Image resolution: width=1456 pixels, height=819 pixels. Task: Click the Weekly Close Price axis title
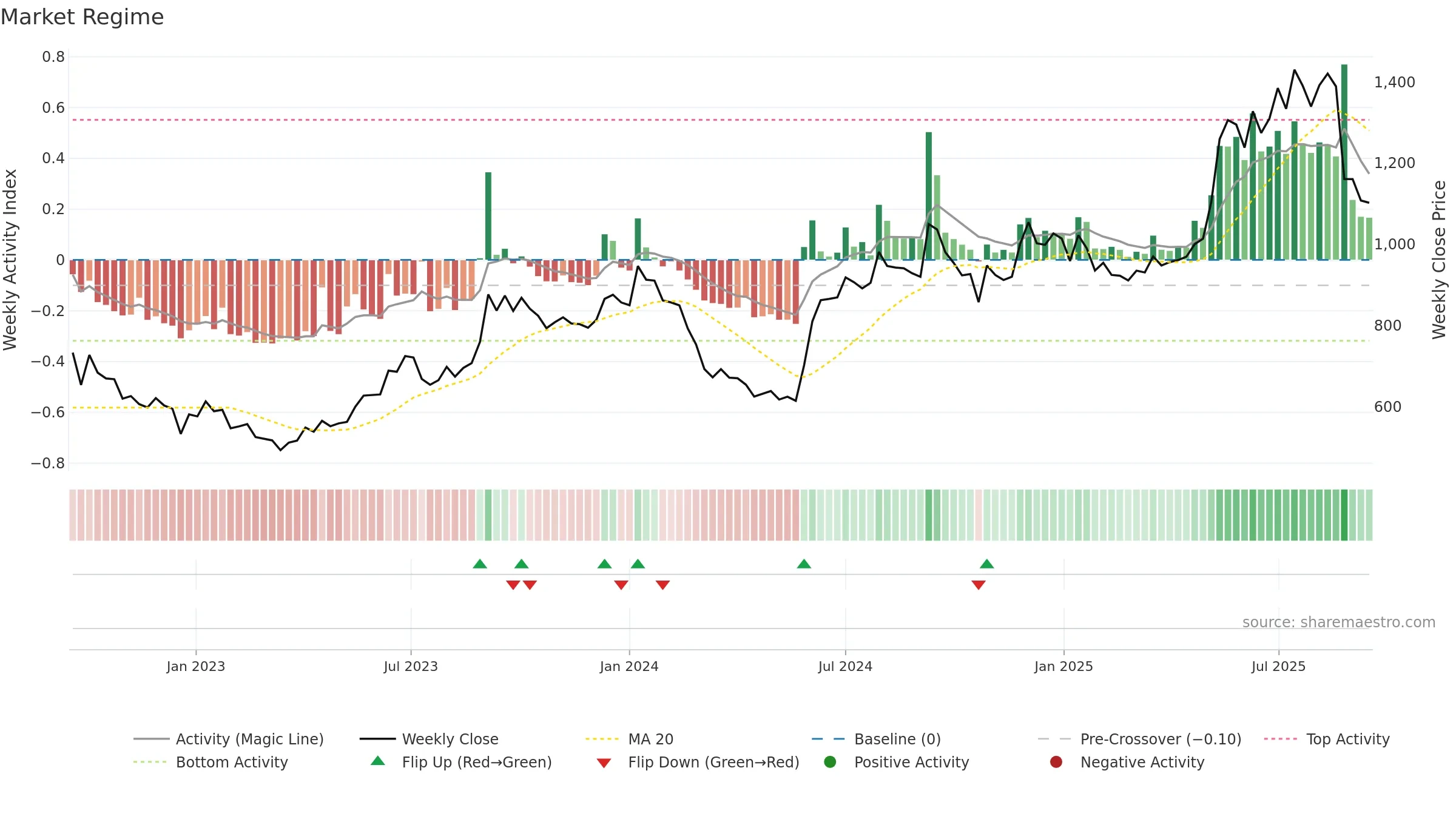pos(1439,260)
